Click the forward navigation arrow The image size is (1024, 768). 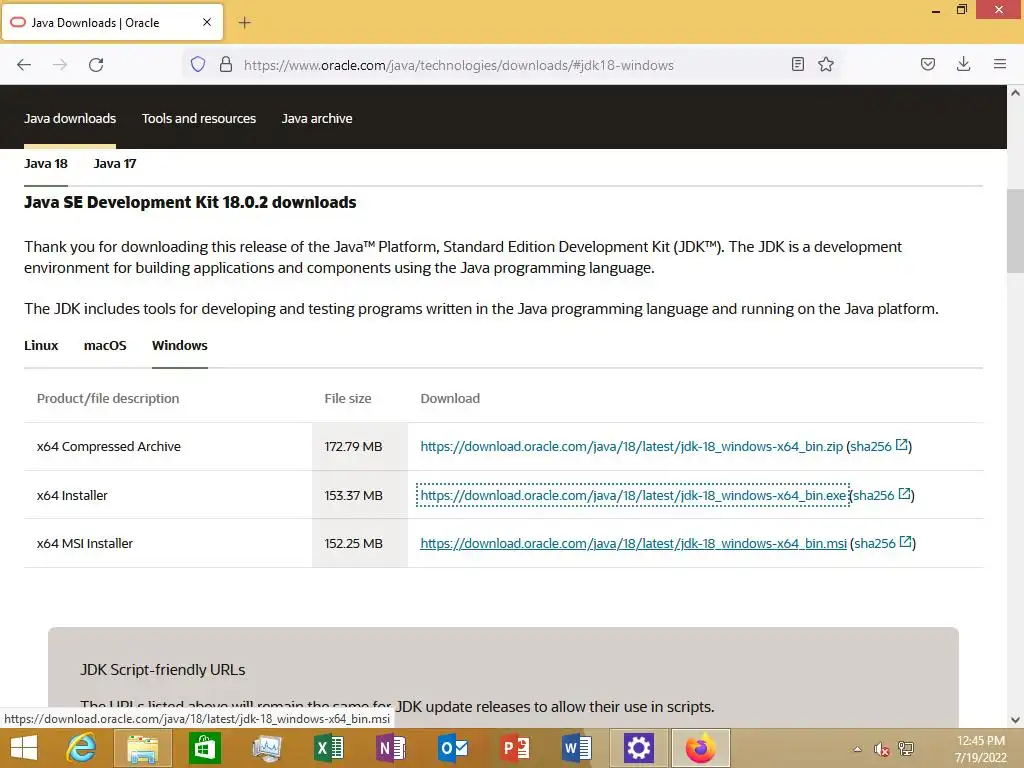point(60,65)
